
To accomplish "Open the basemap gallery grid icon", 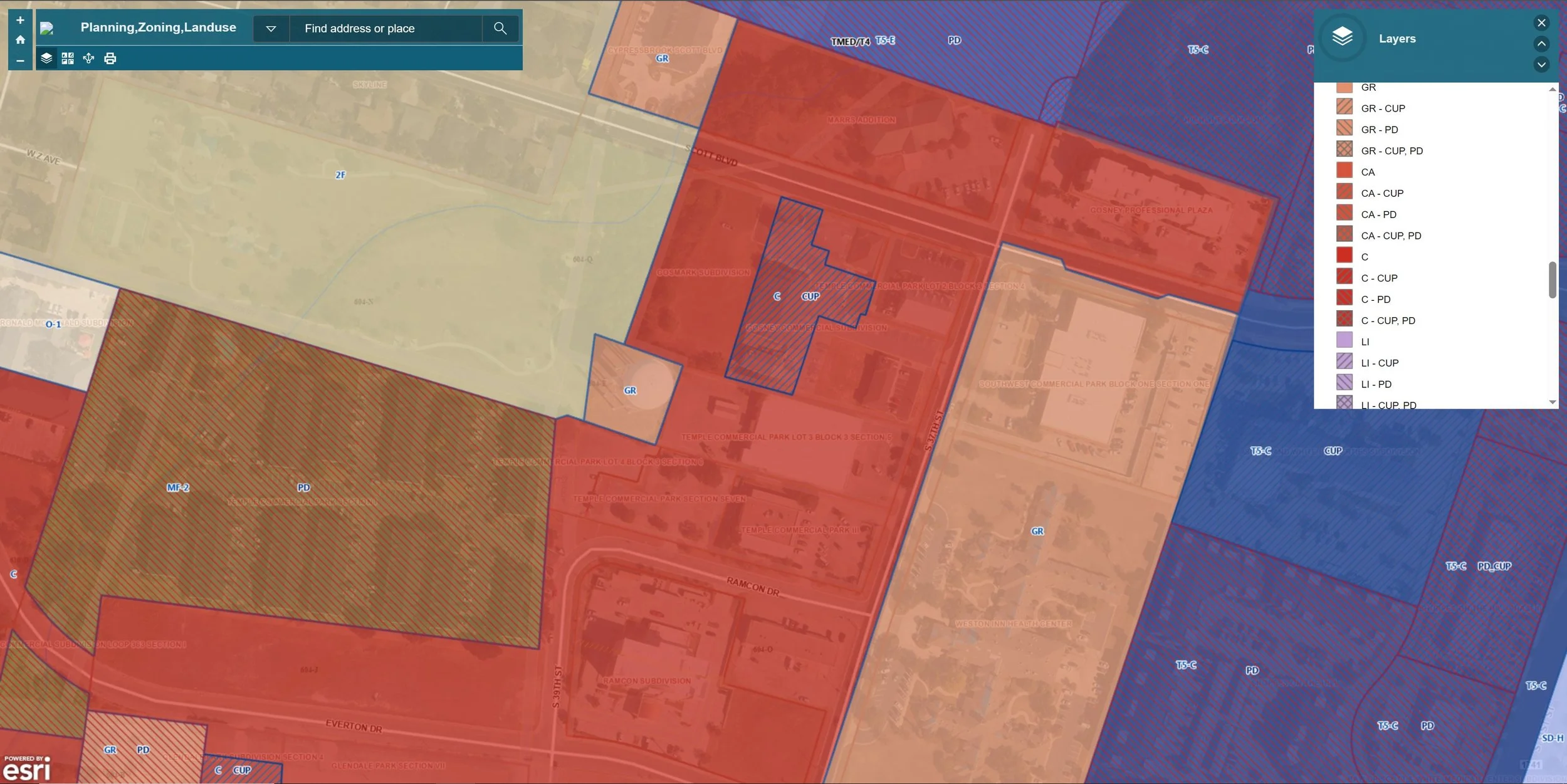I will point(68,58).
